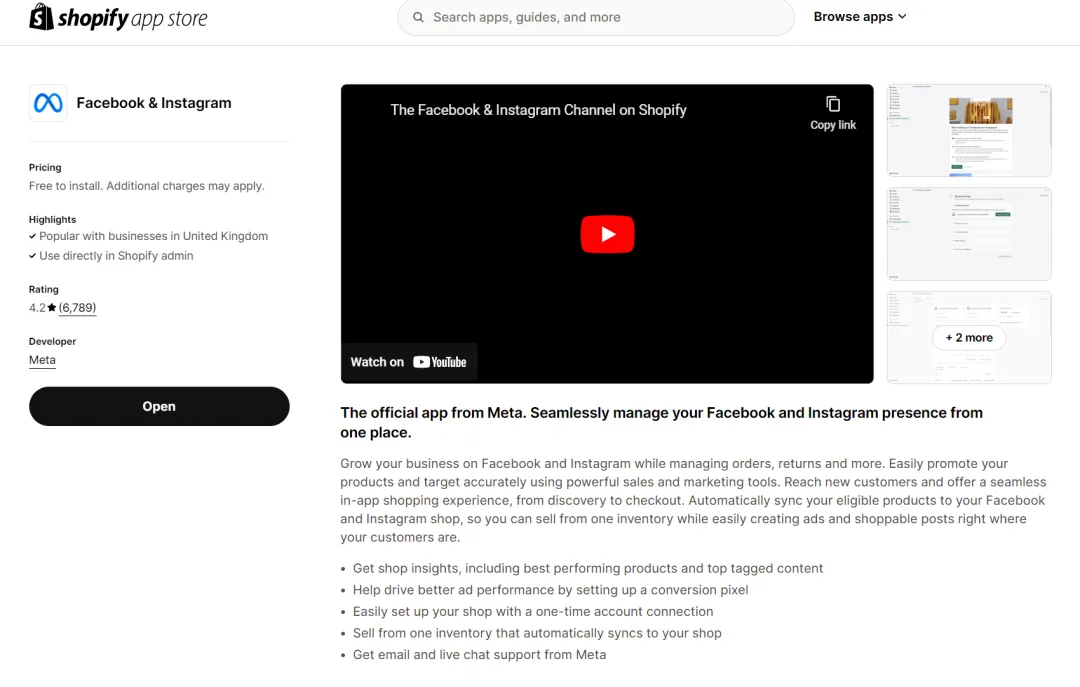Screen dimensions: 1080x687
Task: Click the rating star icon
Action: point(52,308)
